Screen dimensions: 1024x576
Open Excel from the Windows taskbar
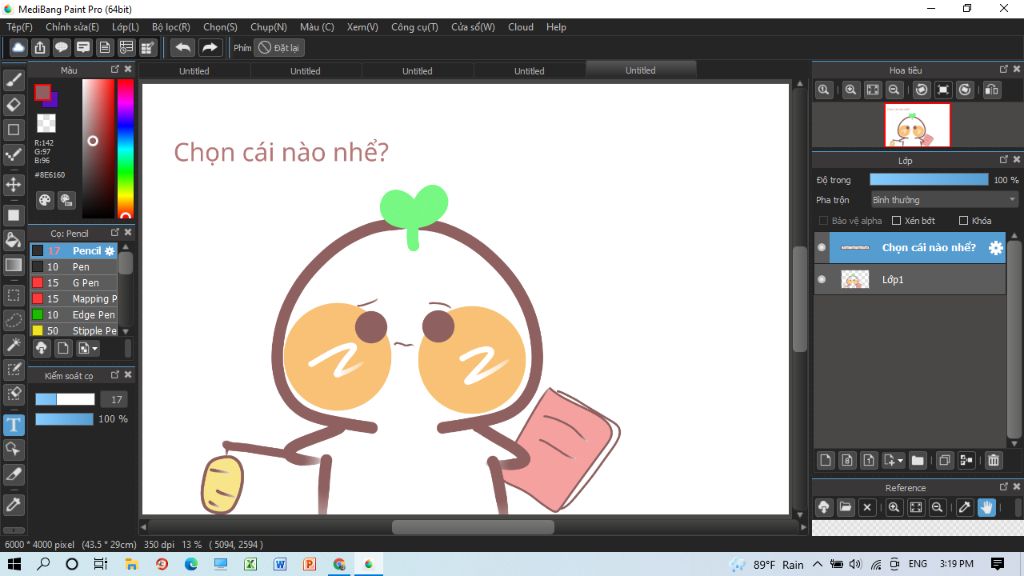coord(250,564)
